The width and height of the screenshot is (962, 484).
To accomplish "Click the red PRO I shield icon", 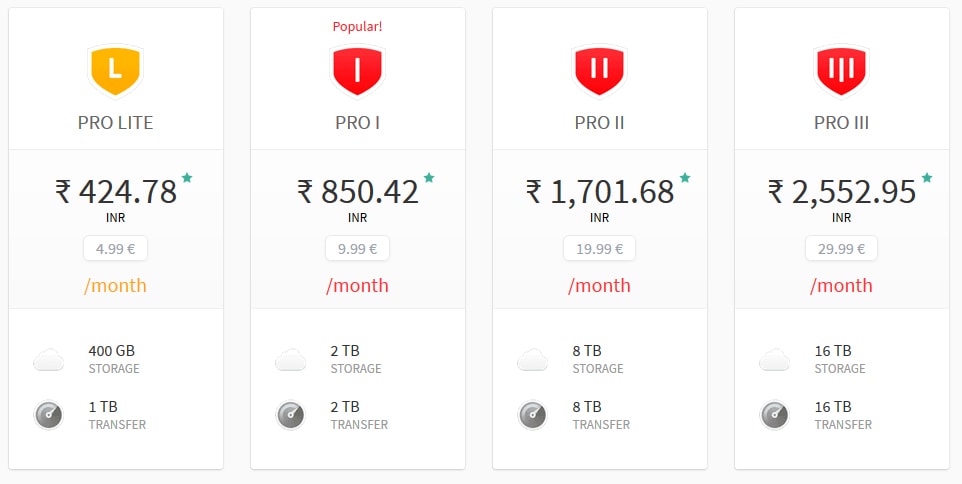I will (357, 71).
